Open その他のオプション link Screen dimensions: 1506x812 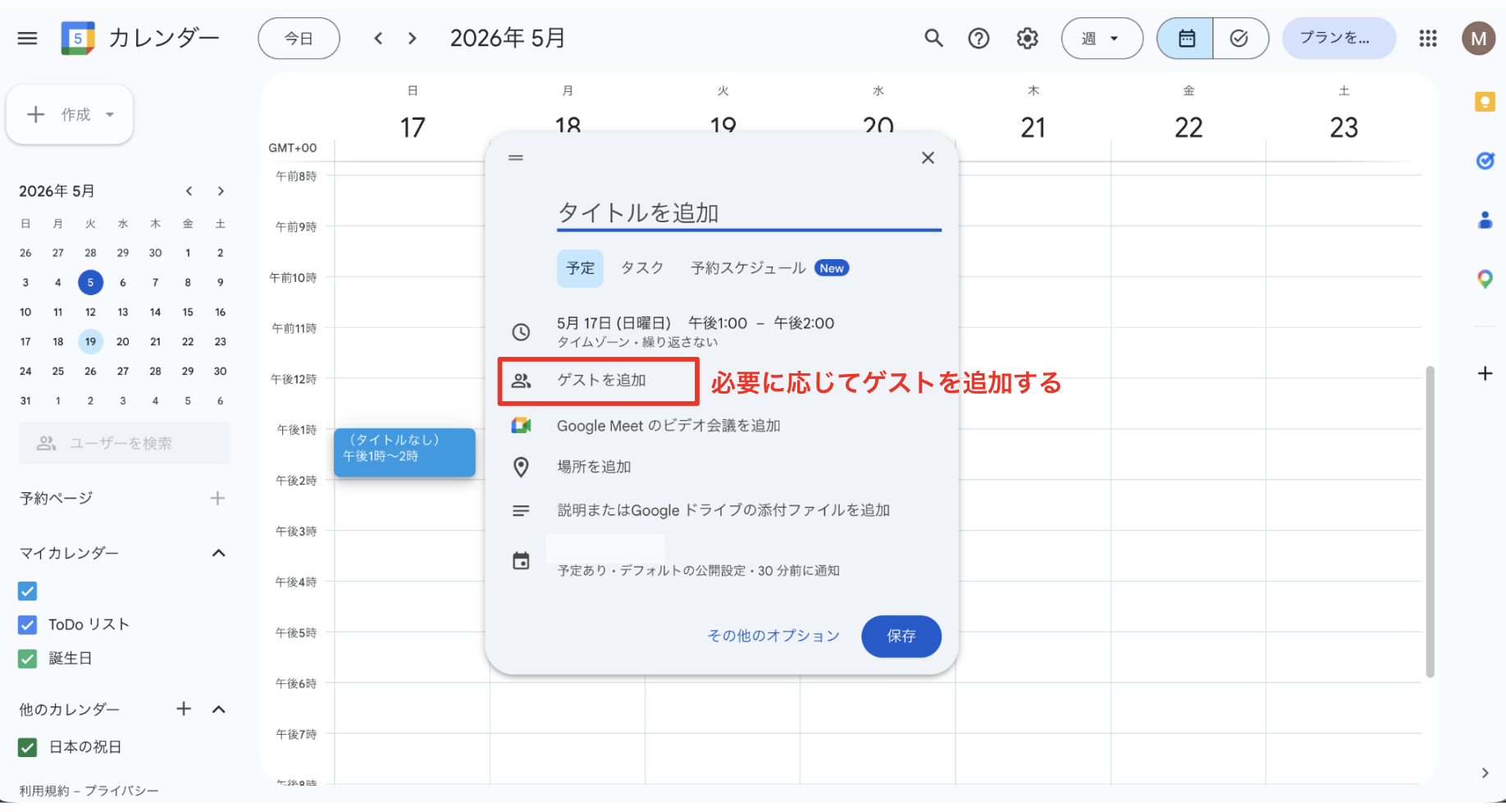(x=774, y=636)
